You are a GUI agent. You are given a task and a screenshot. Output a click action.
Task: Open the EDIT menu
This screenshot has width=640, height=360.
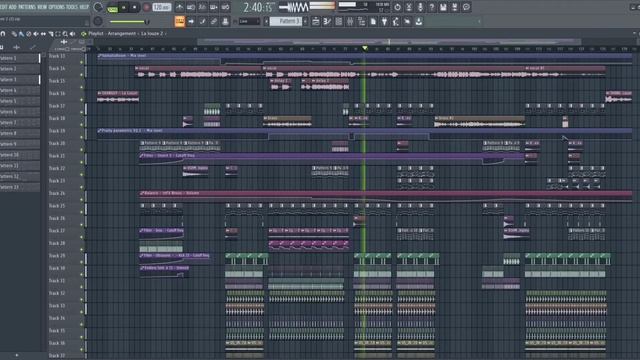point(3,7)
